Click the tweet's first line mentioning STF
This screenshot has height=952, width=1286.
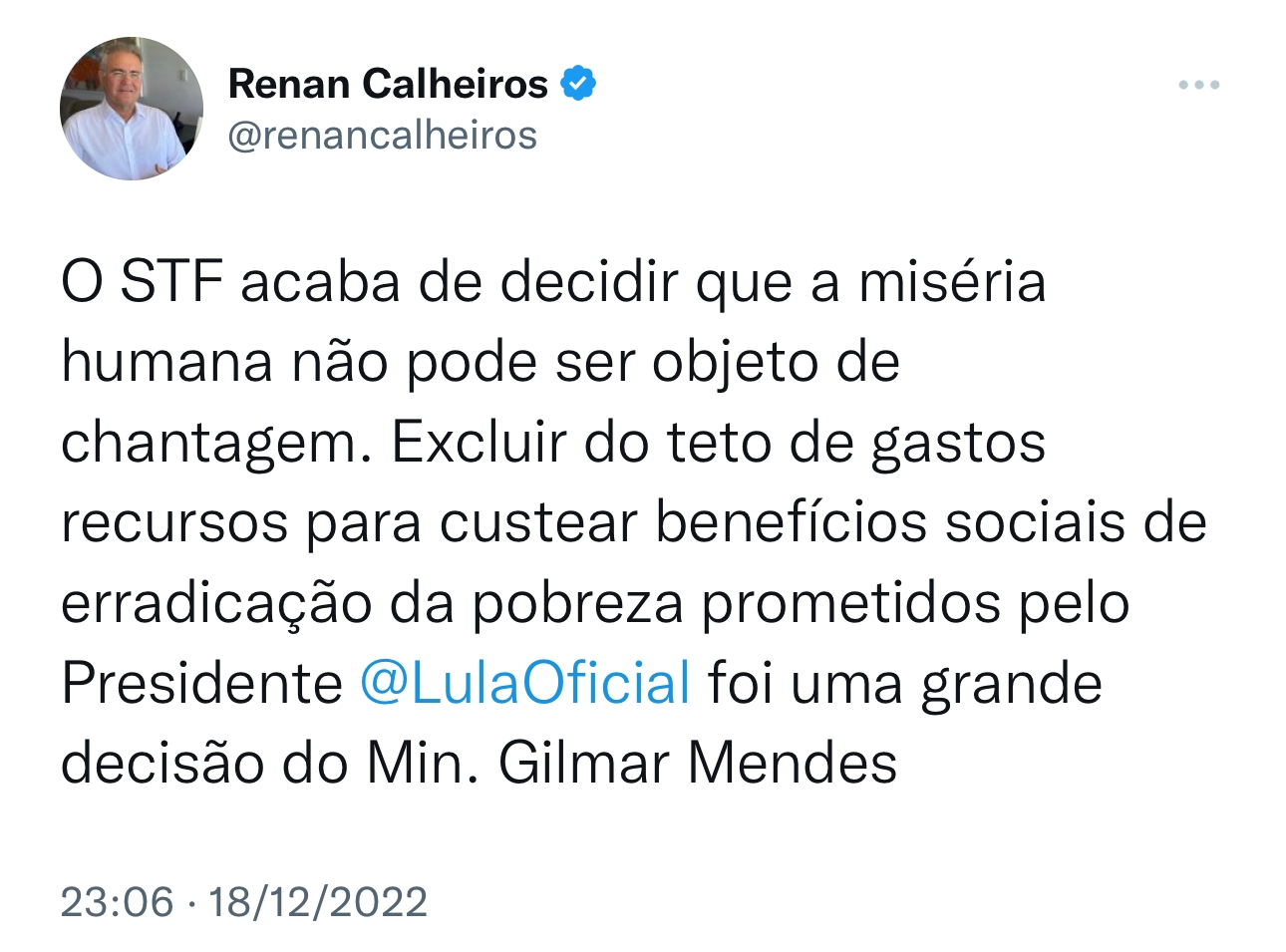click(553, 282)
